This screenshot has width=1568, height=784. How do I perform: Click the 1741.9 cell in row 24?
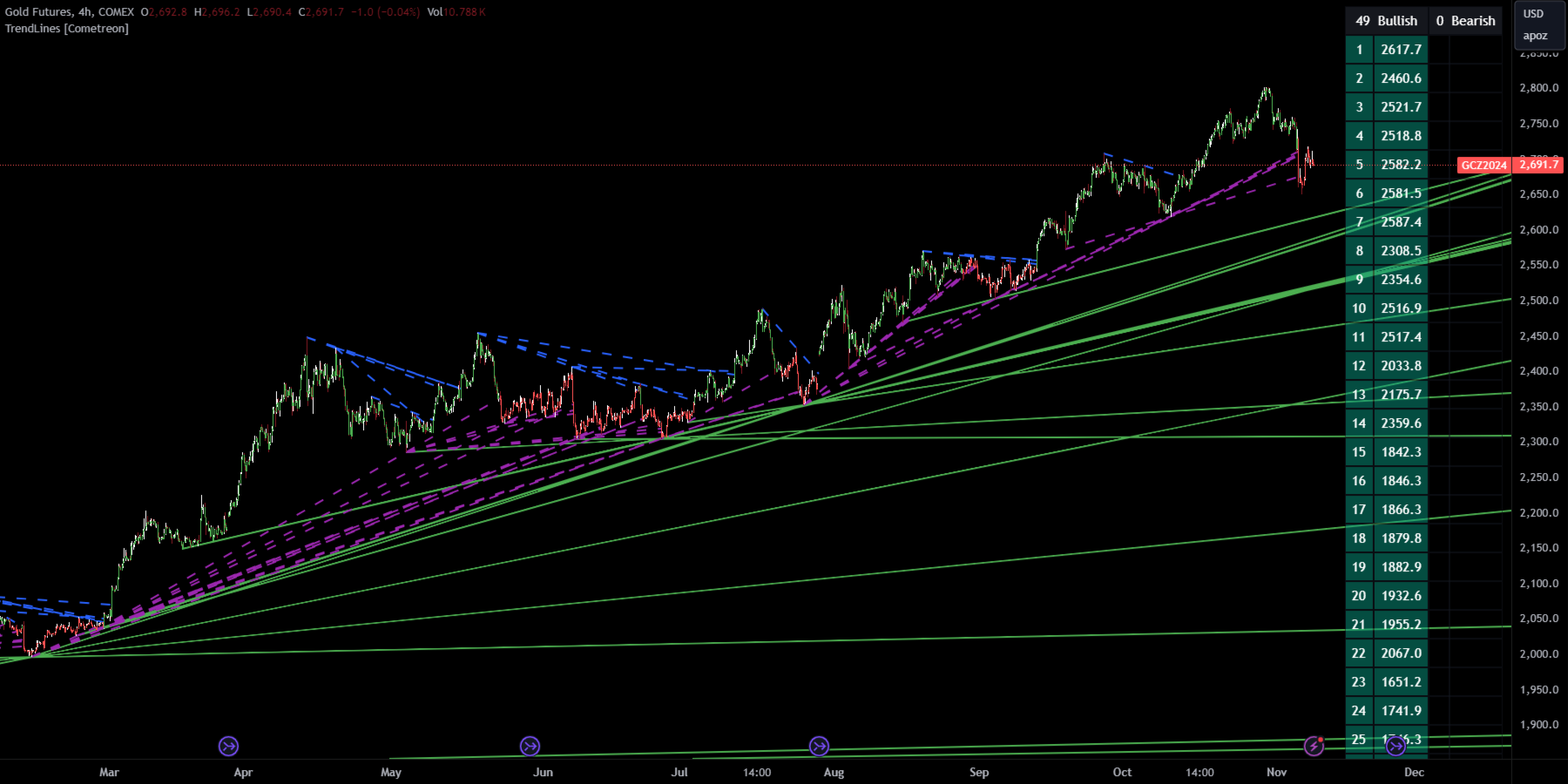pos(1401,711)
